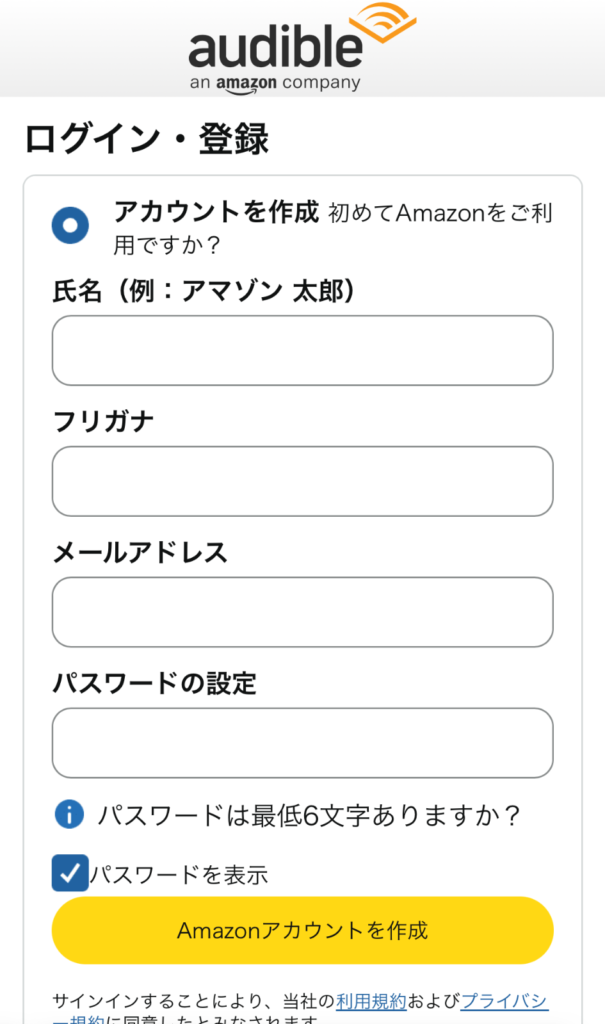This screenshot has height=1024, width=605.
Task: Click into the 氏名 name input field
Action: (301, 350)
